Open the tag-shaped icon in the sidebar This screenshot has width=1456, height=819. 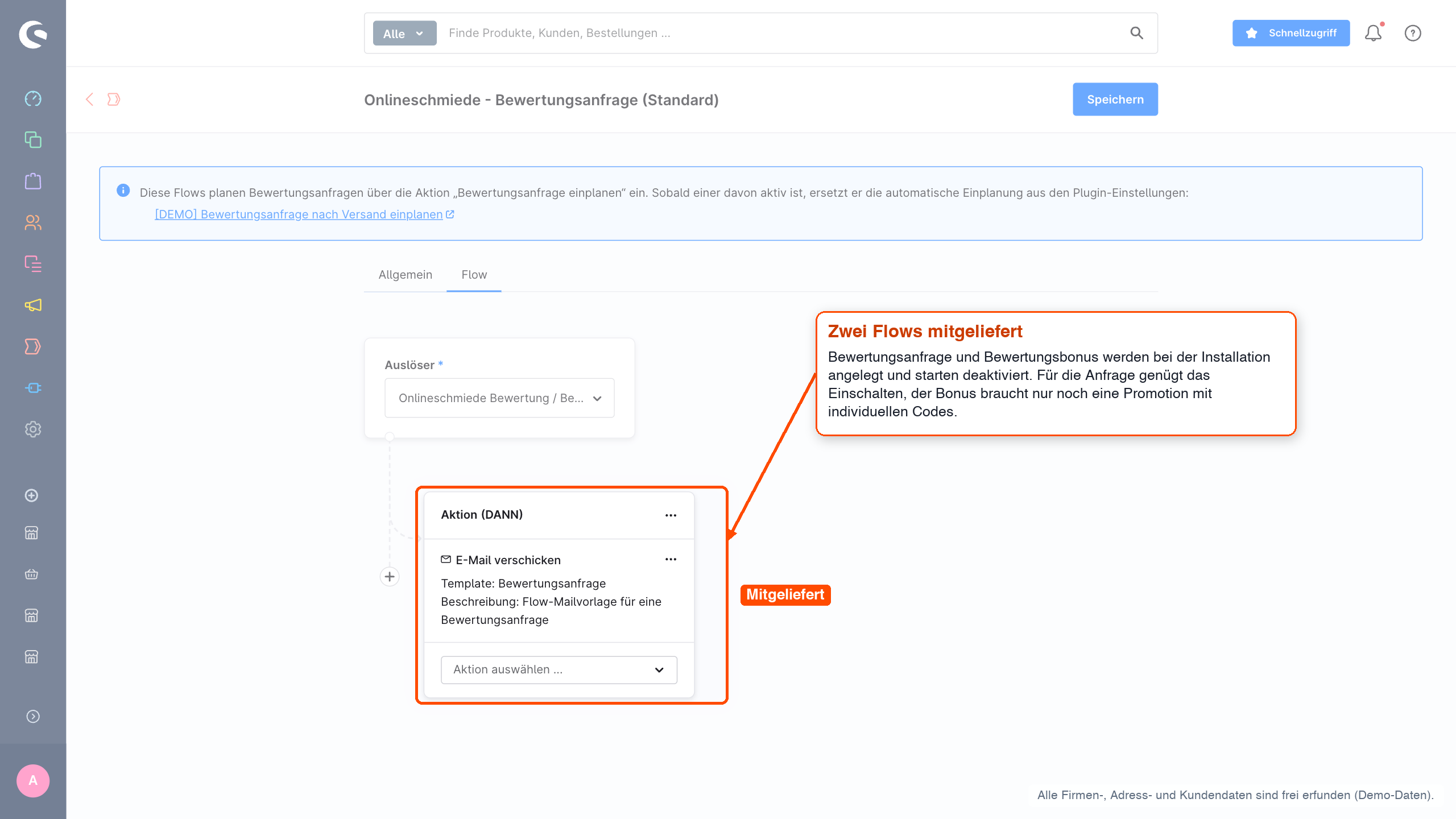pos(33,346)
